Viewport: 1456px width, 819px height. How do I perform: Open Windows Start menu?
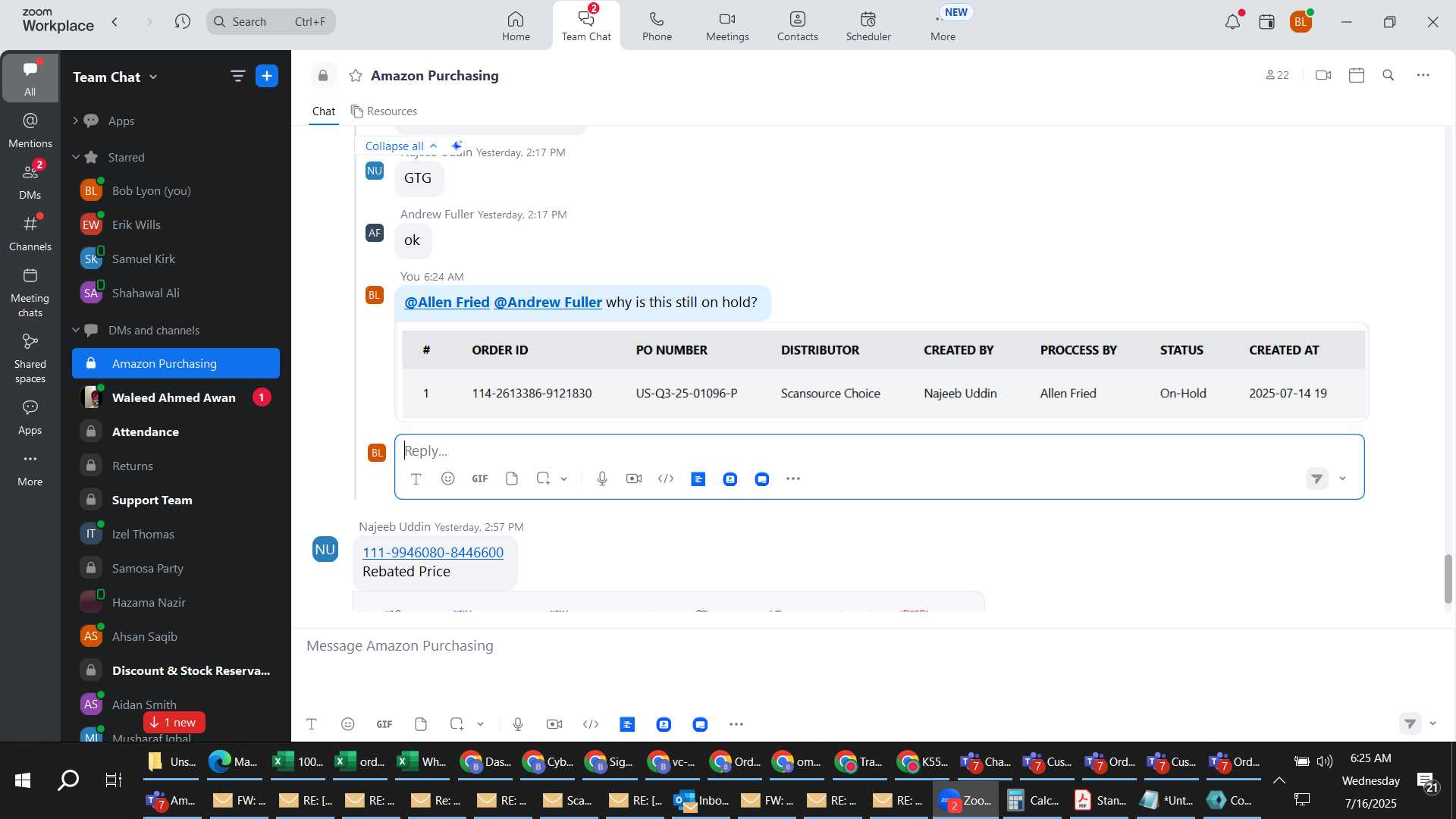pos(23,780)
